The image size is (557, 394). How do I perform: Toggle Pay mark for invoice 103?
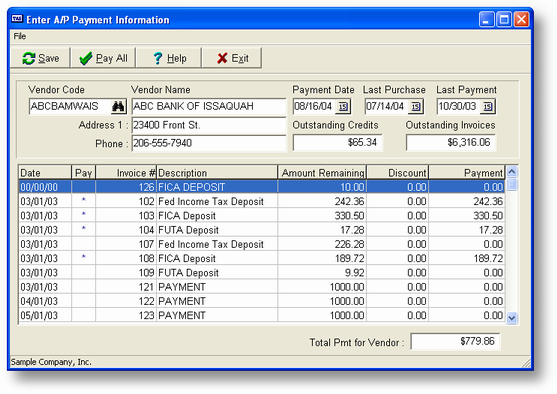tap(83, 215)
